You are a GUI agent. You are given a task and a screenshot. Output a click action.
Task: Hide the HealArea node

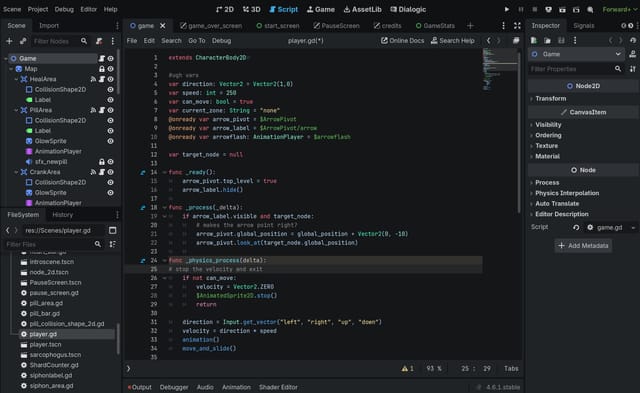[110, 79]
